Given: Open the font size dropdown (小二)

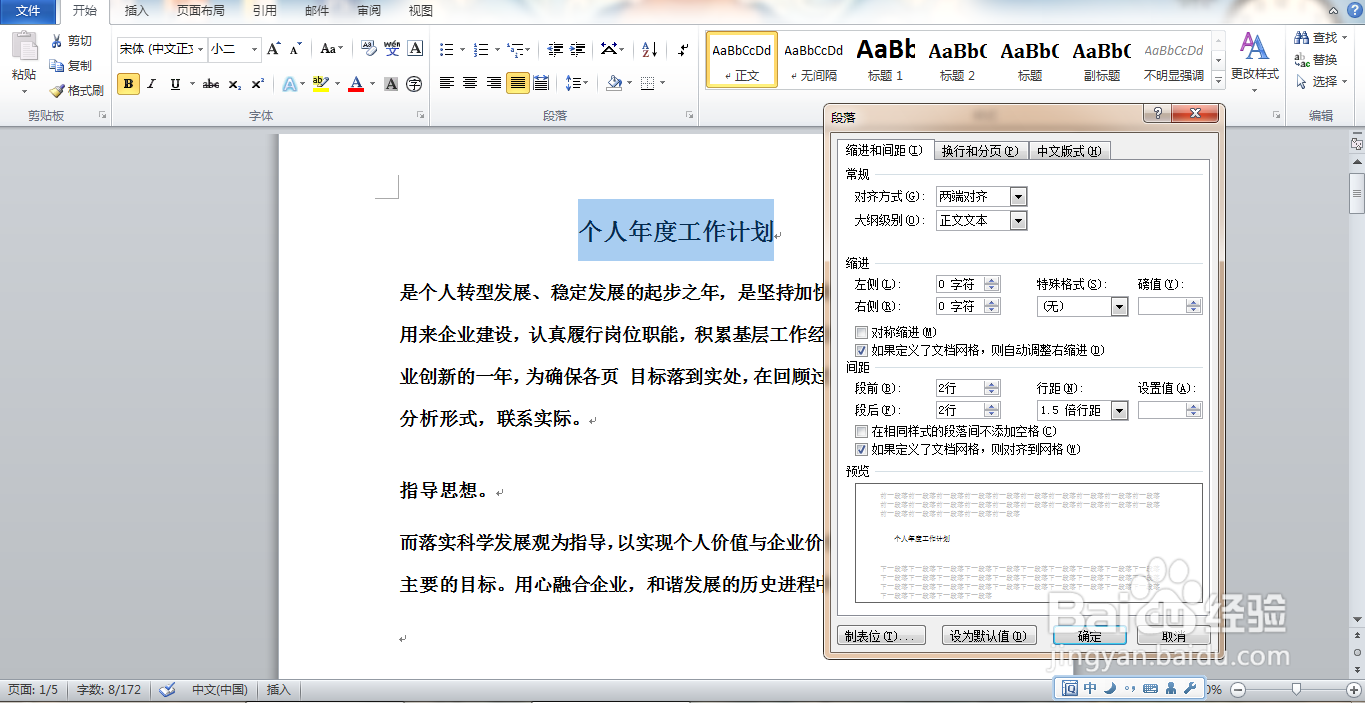Looking at the screenshot, I should pyautogui.click(x=254, y=49).
